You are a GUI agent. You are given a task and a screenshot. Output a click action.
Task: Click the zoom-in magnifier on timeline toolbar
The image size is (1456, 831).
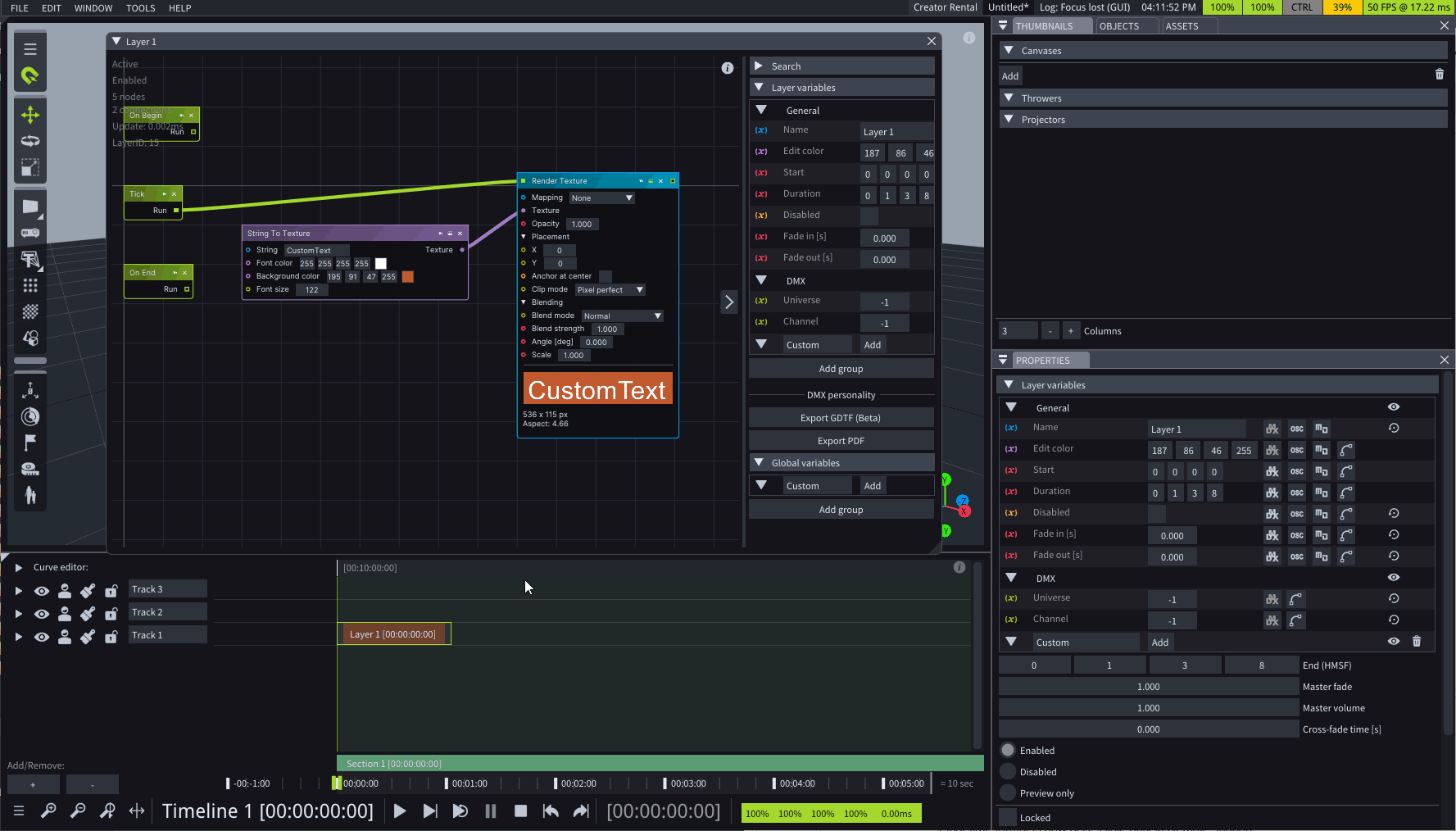[x=48, y=811]
